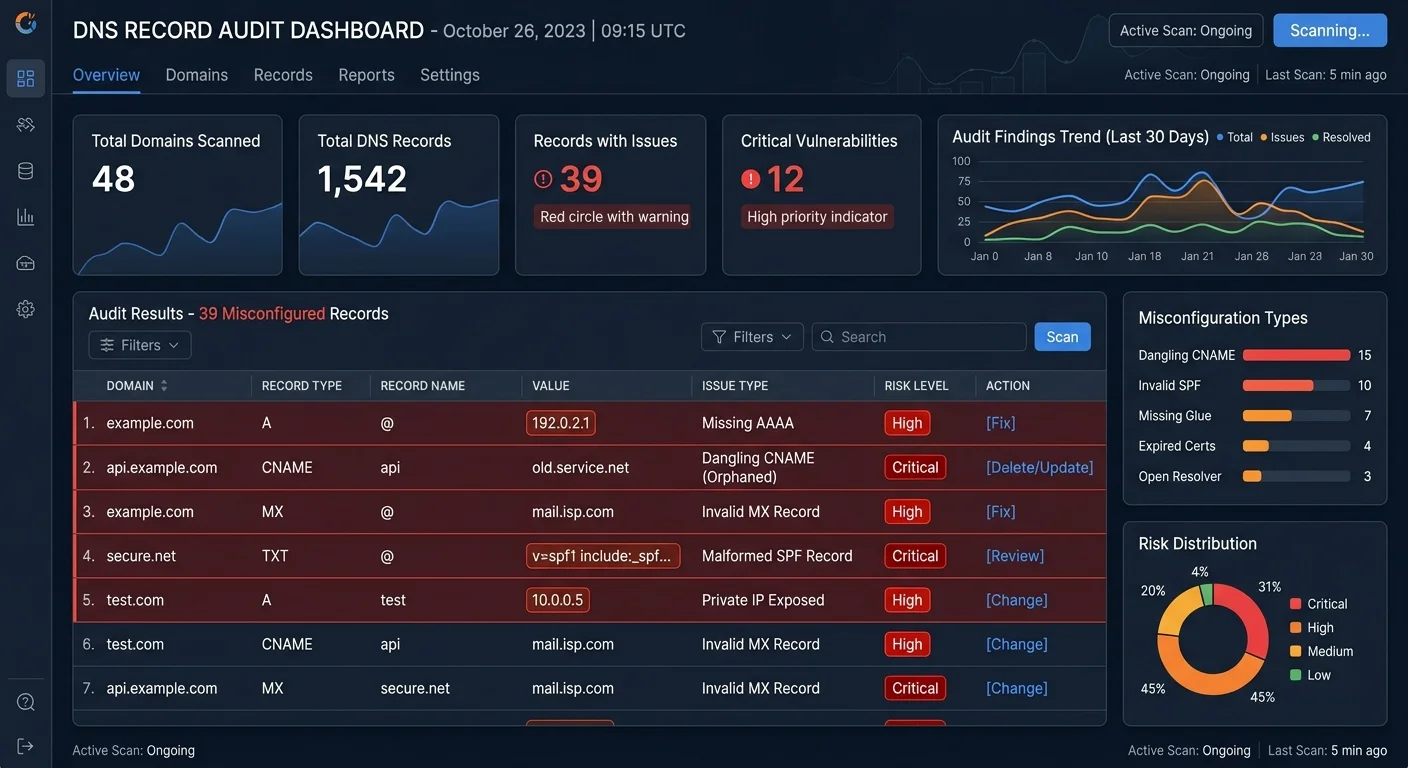The height and width of the screenshot is (768, 1408).
Task: Switch to the Records tab
Action: pyautogui.click(x=283, y=75)
